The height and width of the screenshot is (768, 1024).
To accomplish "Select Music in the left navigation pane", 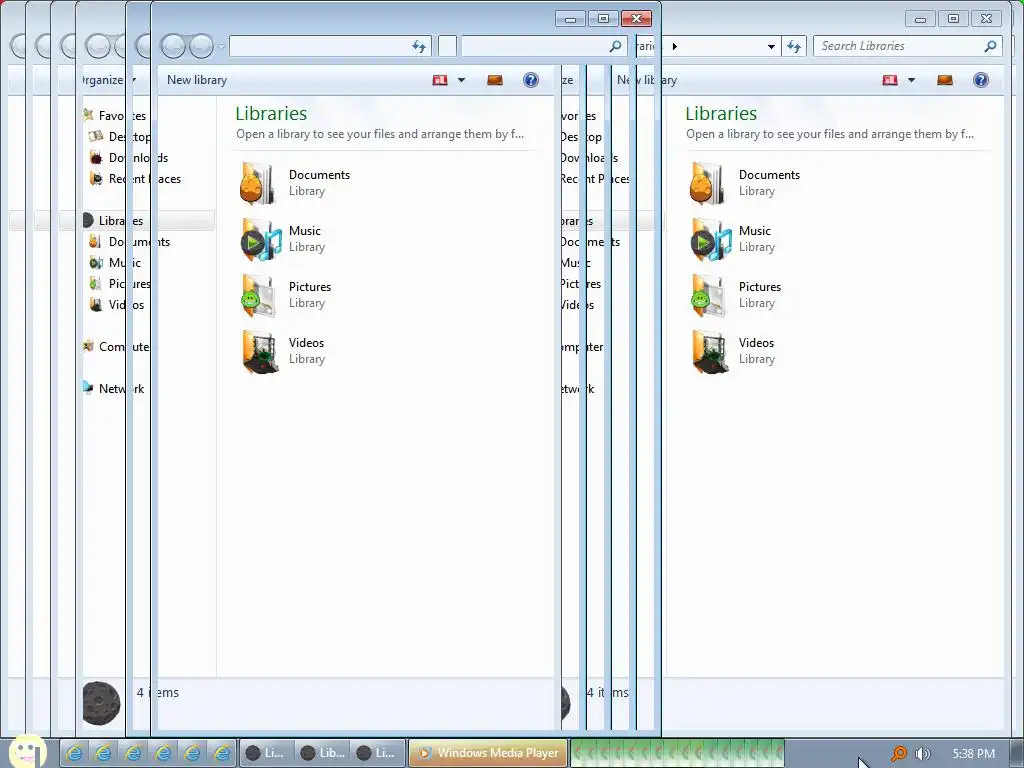I will pos(116,263).
